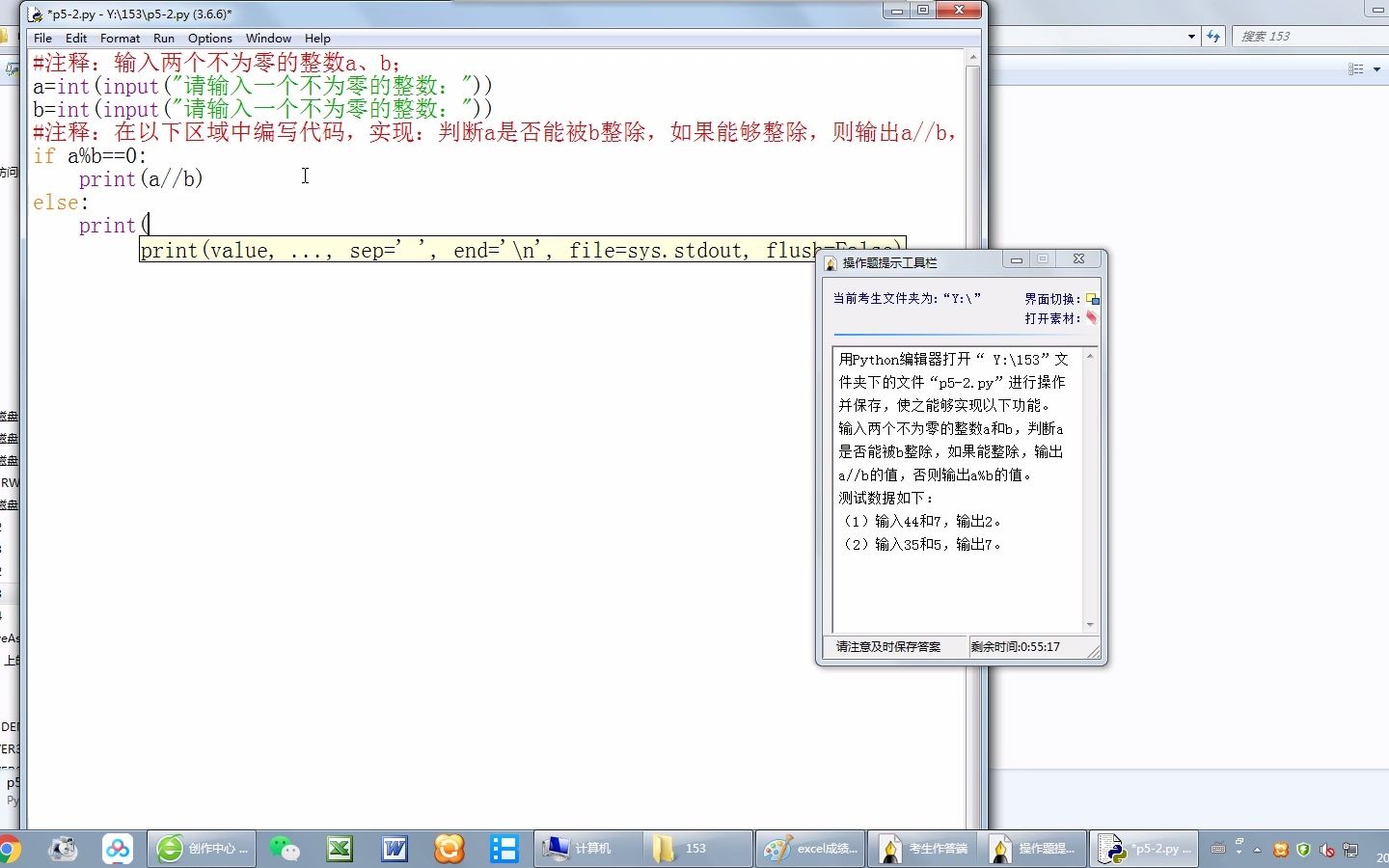
Task: Click the b=int(input(...)) code line
Action: (262, 110)
